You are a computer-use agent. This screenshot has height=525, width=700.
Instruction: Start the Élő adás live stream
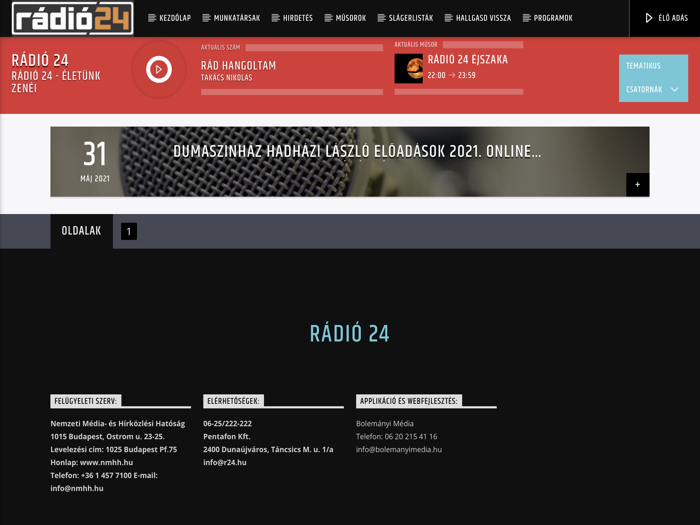pyautogui.click(x=665, y=18)
